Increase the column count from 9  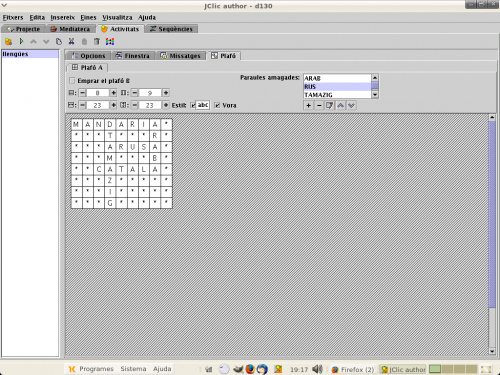click(166, 93)
